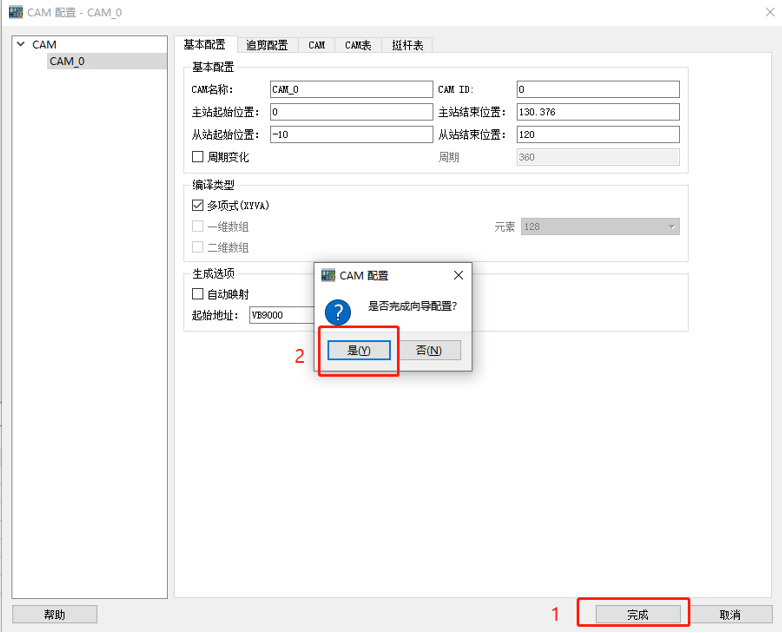Click the small CAM 配置 dialog title icon

click(x=328, y=275)
